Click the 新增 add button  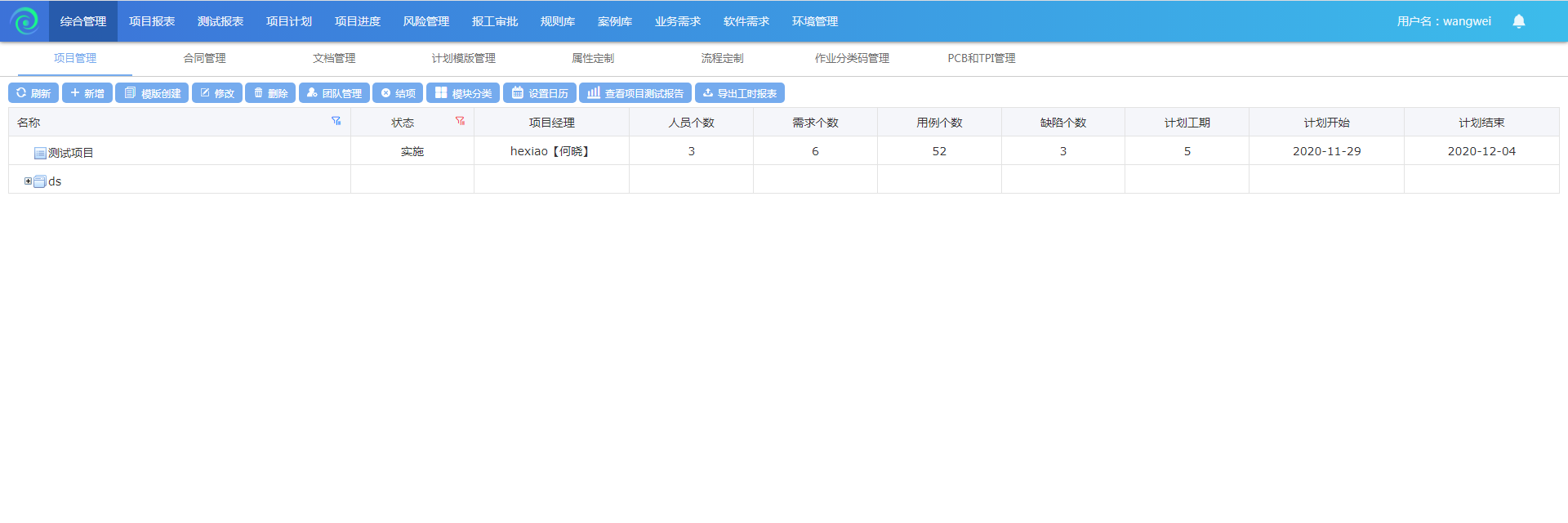(87, 93)
